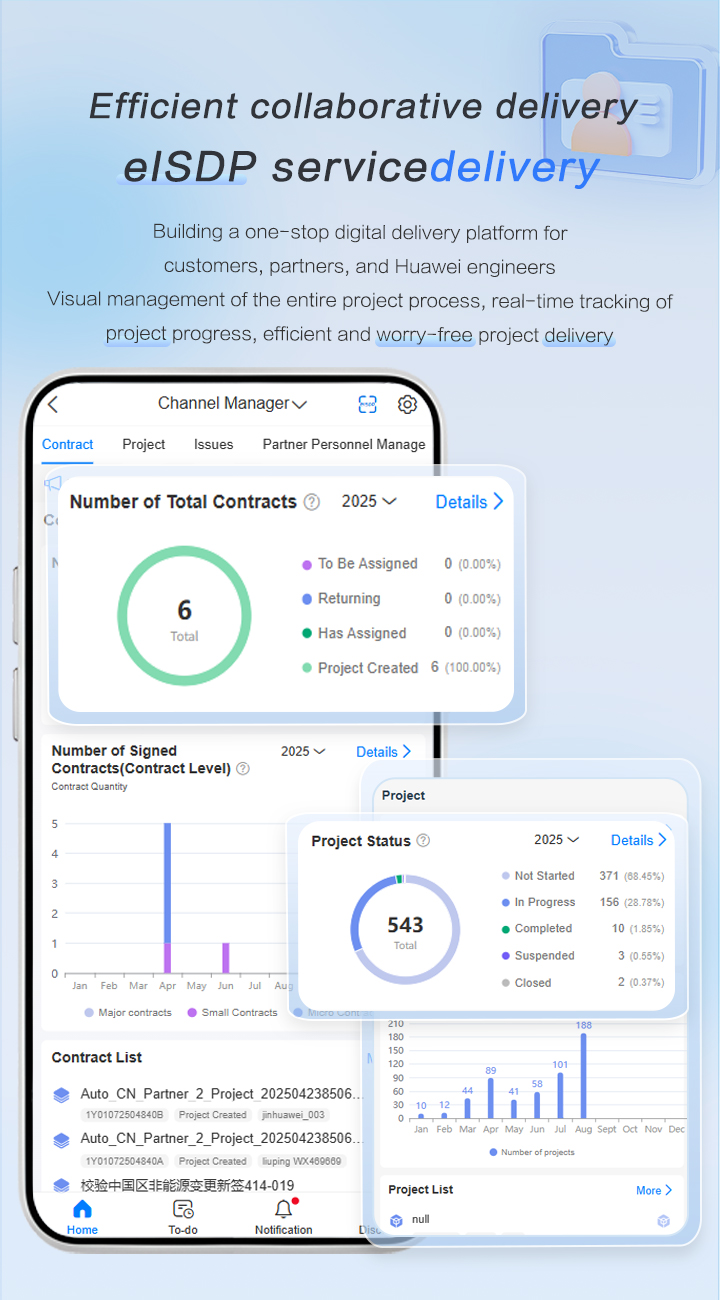Click the Has Assigned legend entry

401,633
